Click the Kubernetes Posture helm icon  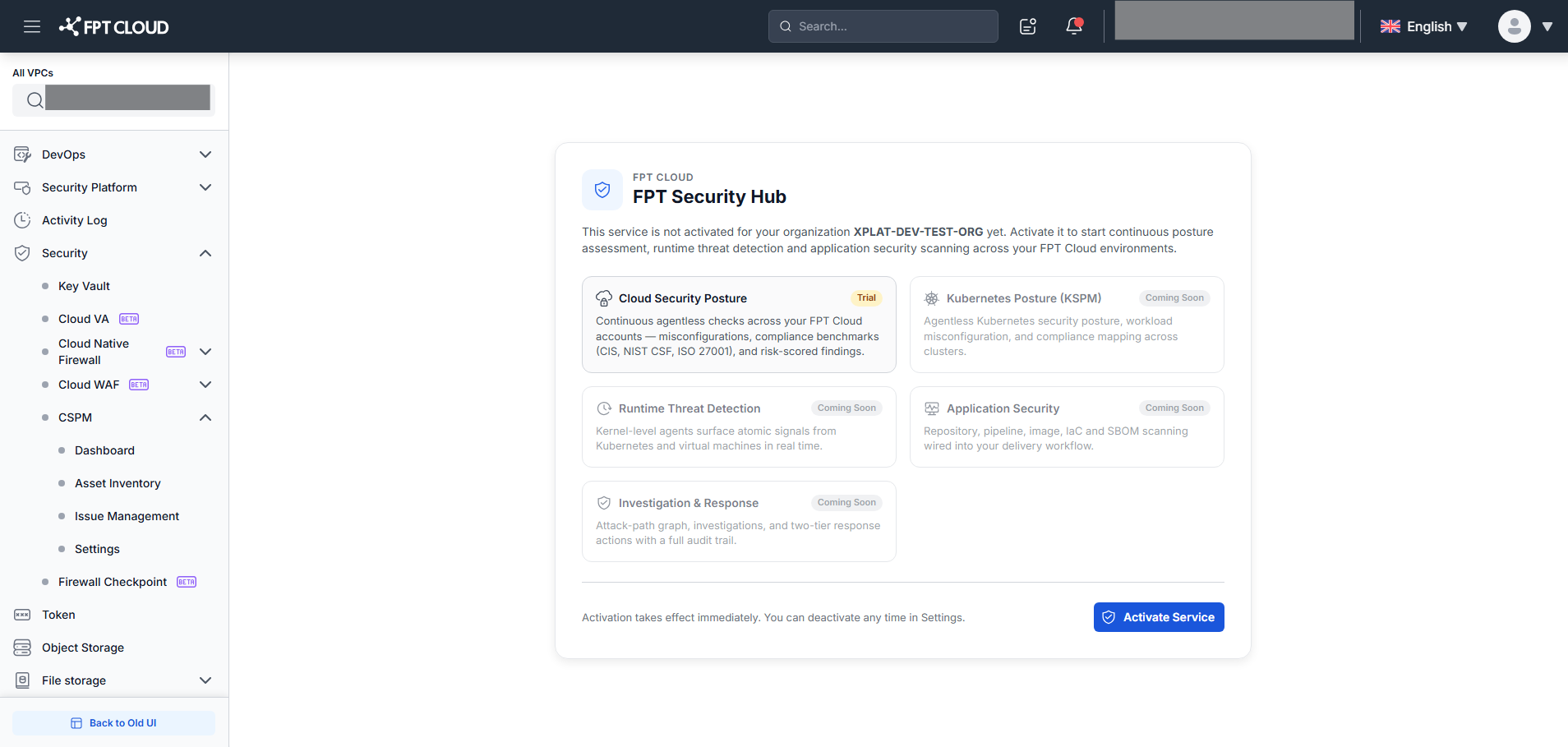tap(931, 298)
